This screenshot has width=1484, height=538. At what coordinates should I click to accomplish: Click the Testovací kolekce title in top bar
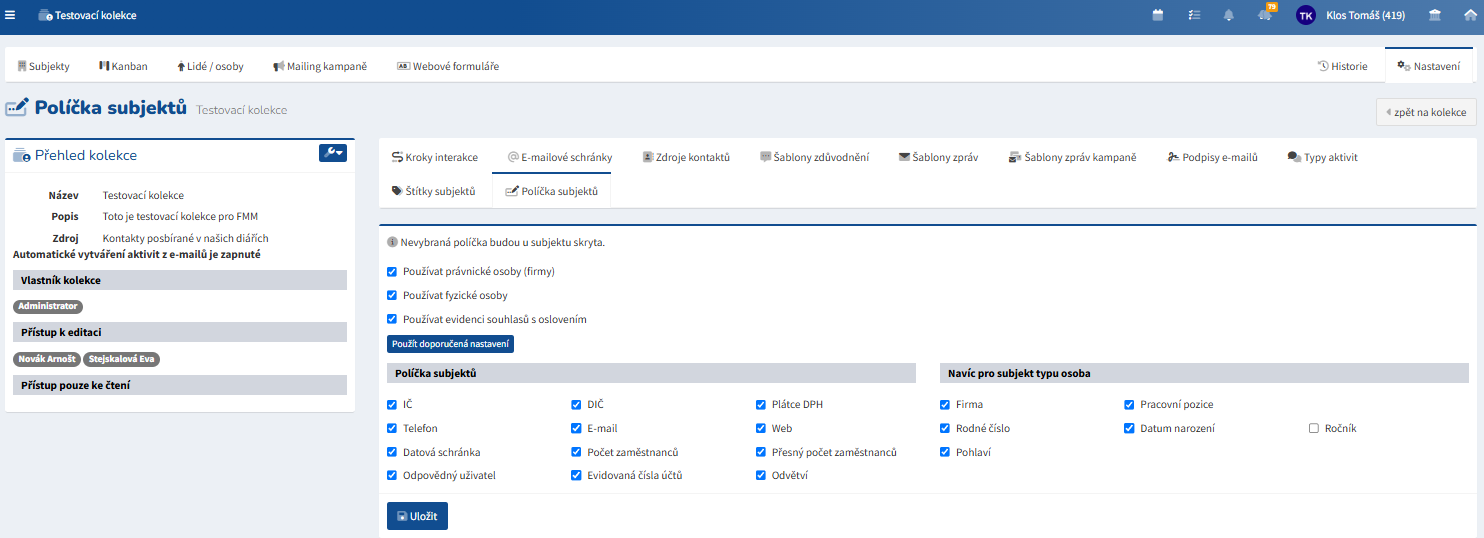(96, 16)
